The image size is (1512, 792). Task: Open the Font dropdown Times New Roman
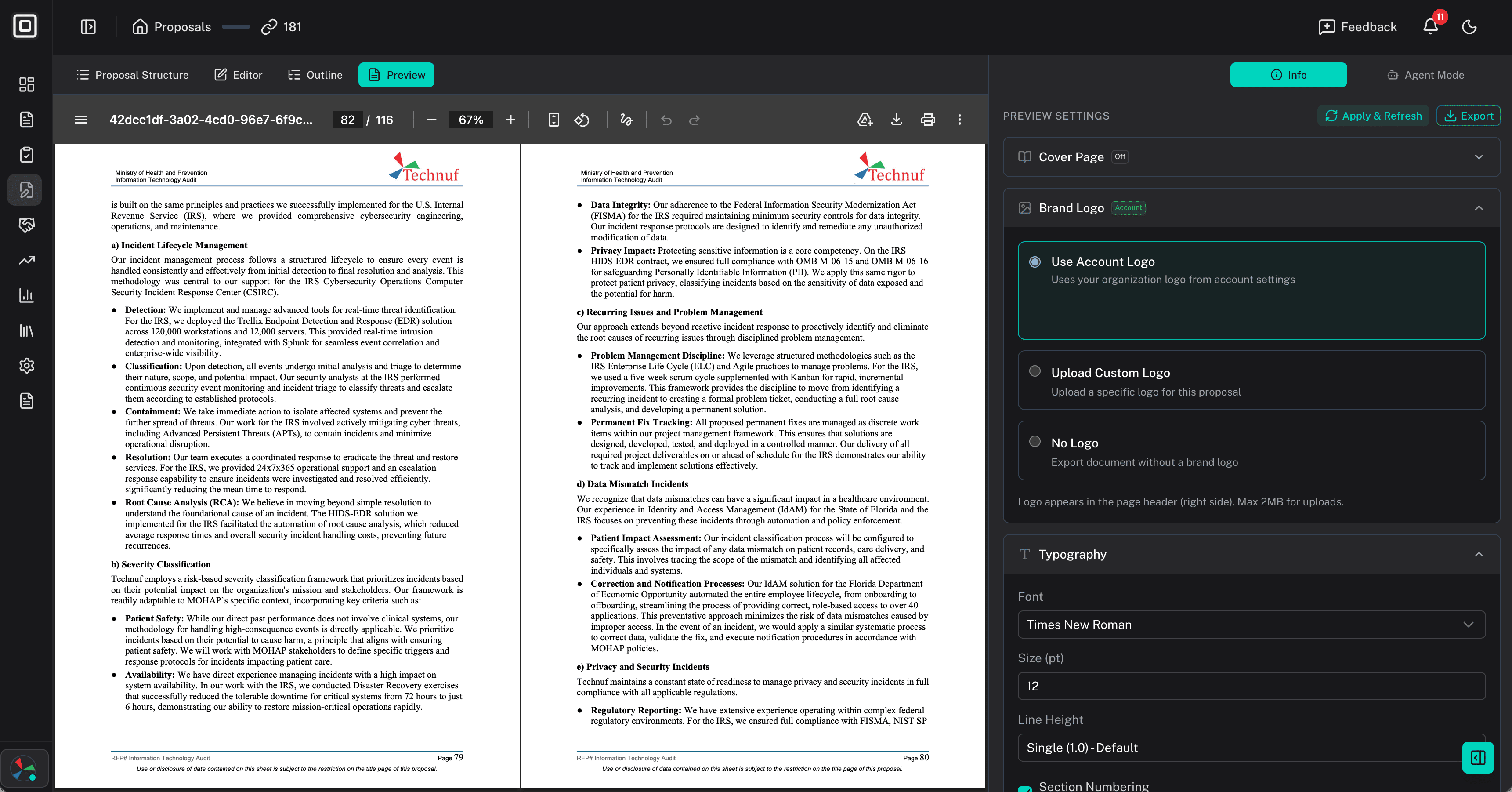1251,625
